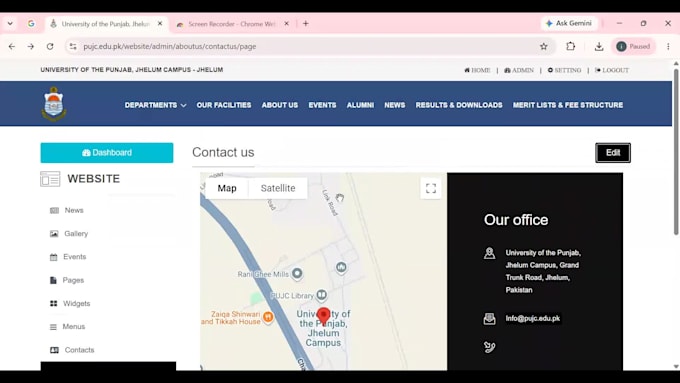The width and height of the screenshot is (680, 383).
Task: Click the Dashboard button
Action: click(x=107, y=153)
